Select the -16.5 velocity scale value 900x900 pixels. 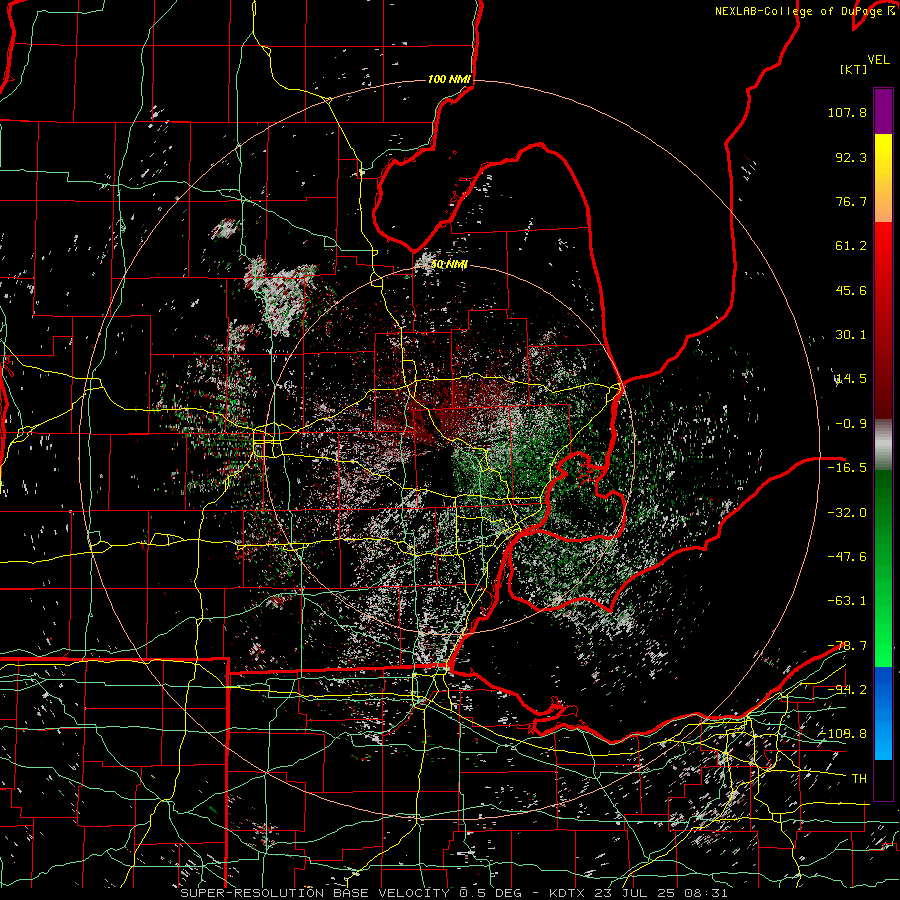[x=847, y=468]
